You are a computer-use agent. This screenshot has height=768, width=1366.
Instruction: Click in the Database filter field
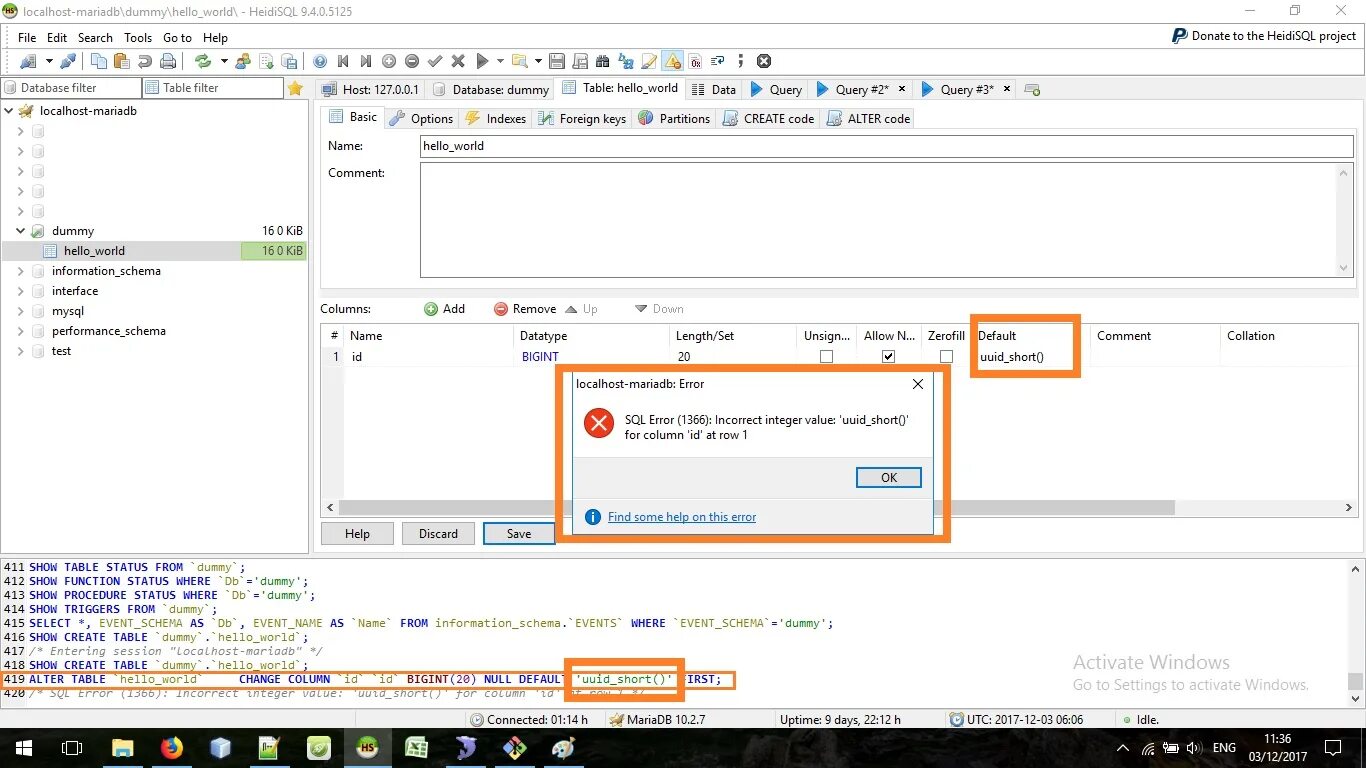point(71,88)
